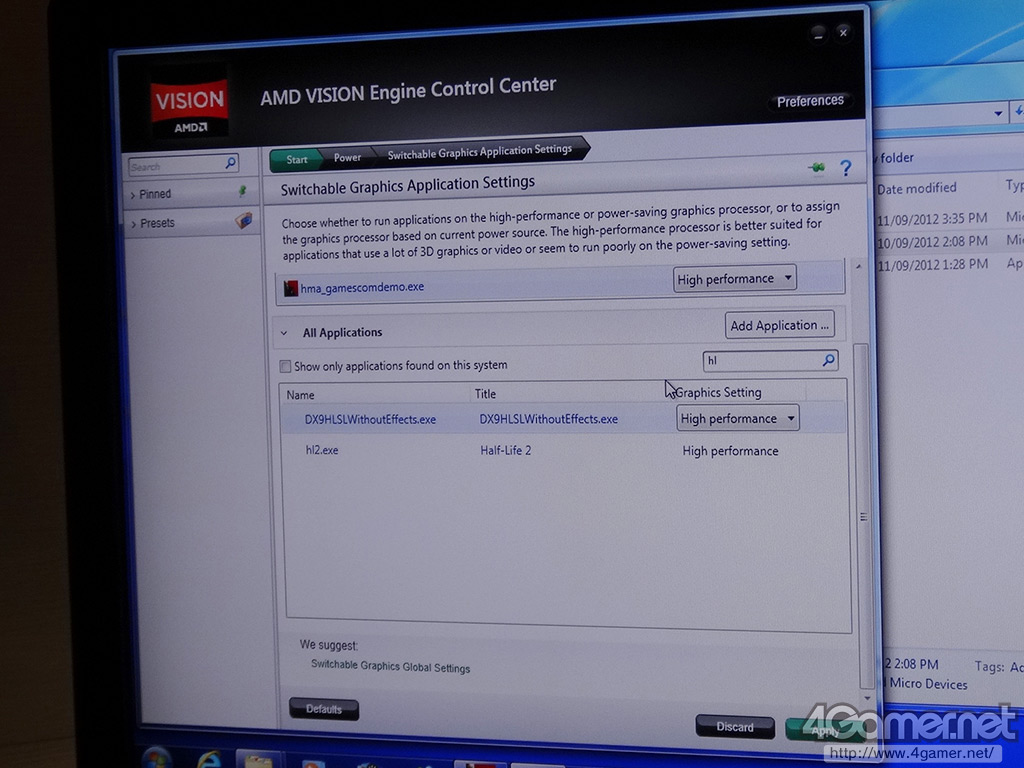
Task: Click the main vertical scrollbar grip
Action: (863, 517)
